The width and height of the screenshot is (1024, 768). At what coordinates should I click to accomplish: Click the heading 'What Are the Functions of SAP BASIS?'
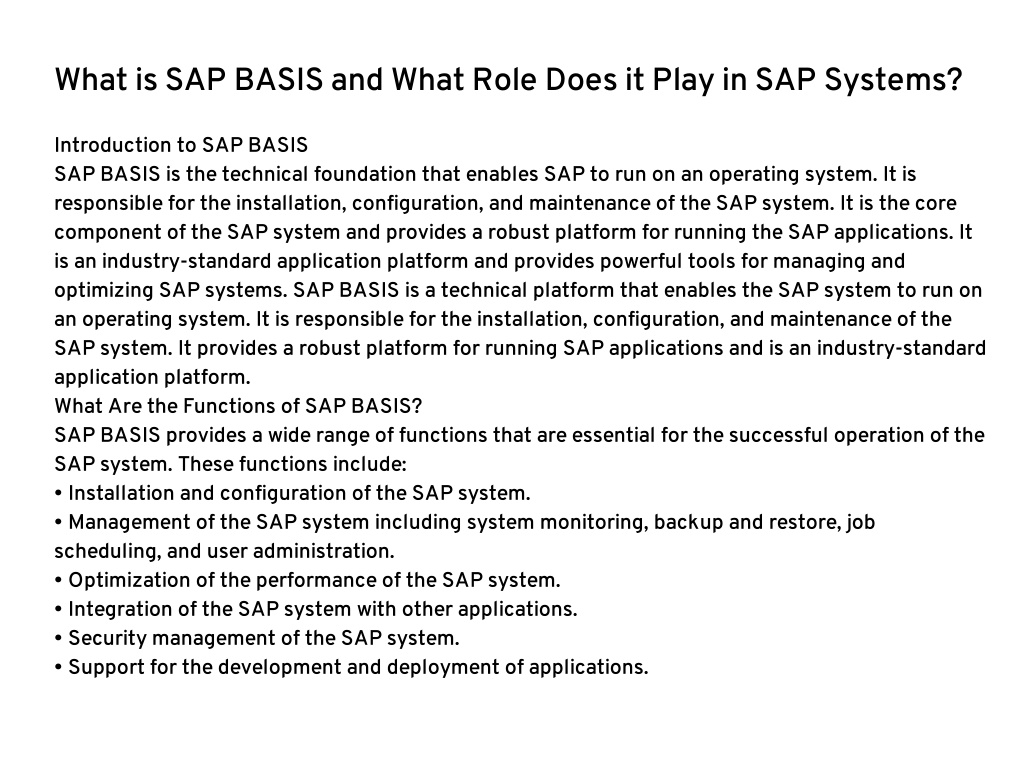[x=238, y=406]
